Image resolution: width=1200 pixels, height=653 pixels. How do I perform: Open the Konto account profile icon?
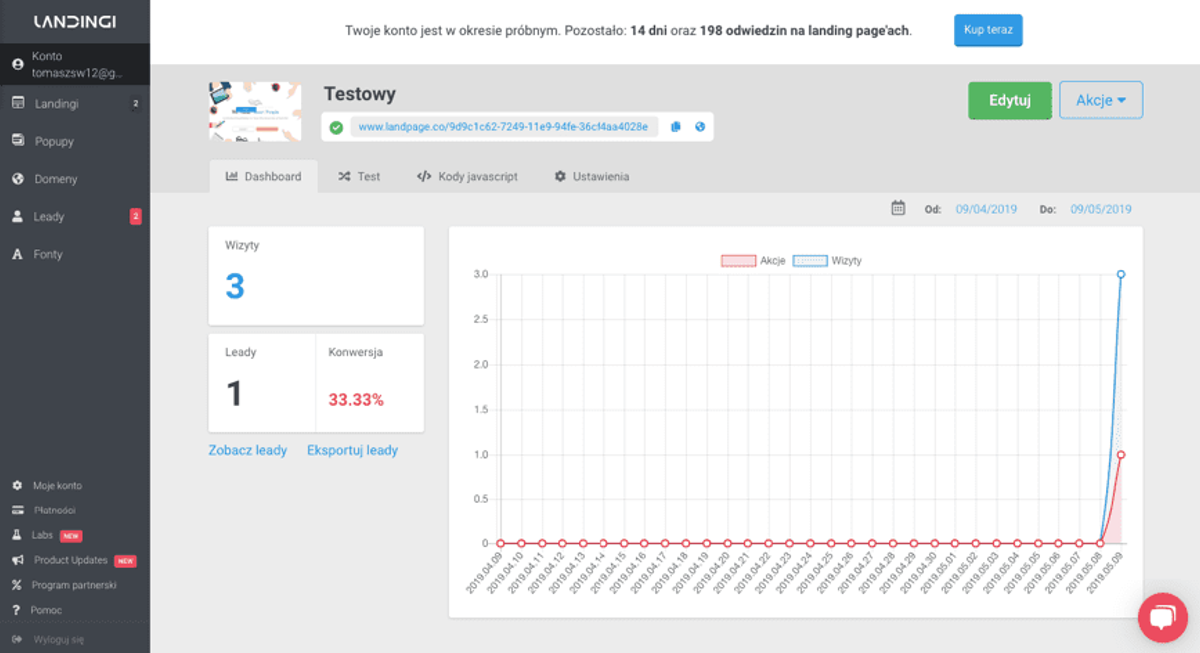pos(17,64)
